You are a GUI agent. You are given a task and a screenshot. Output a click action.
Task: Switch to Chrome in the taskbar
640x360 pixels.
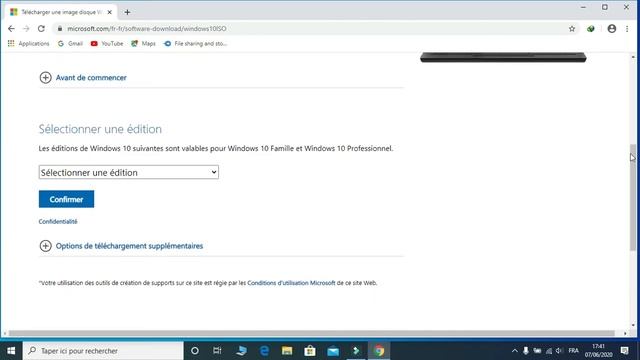(379, 351)
